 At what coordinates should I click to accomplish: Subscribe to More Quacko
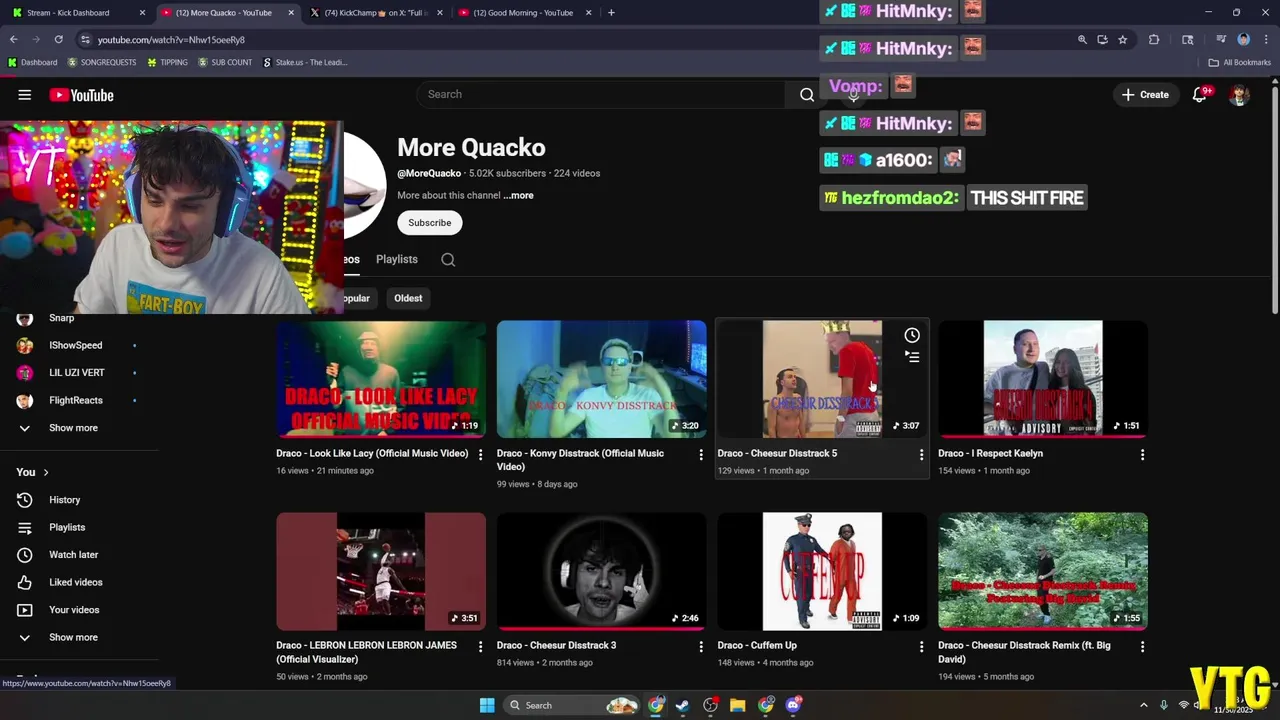coord(429,222)
